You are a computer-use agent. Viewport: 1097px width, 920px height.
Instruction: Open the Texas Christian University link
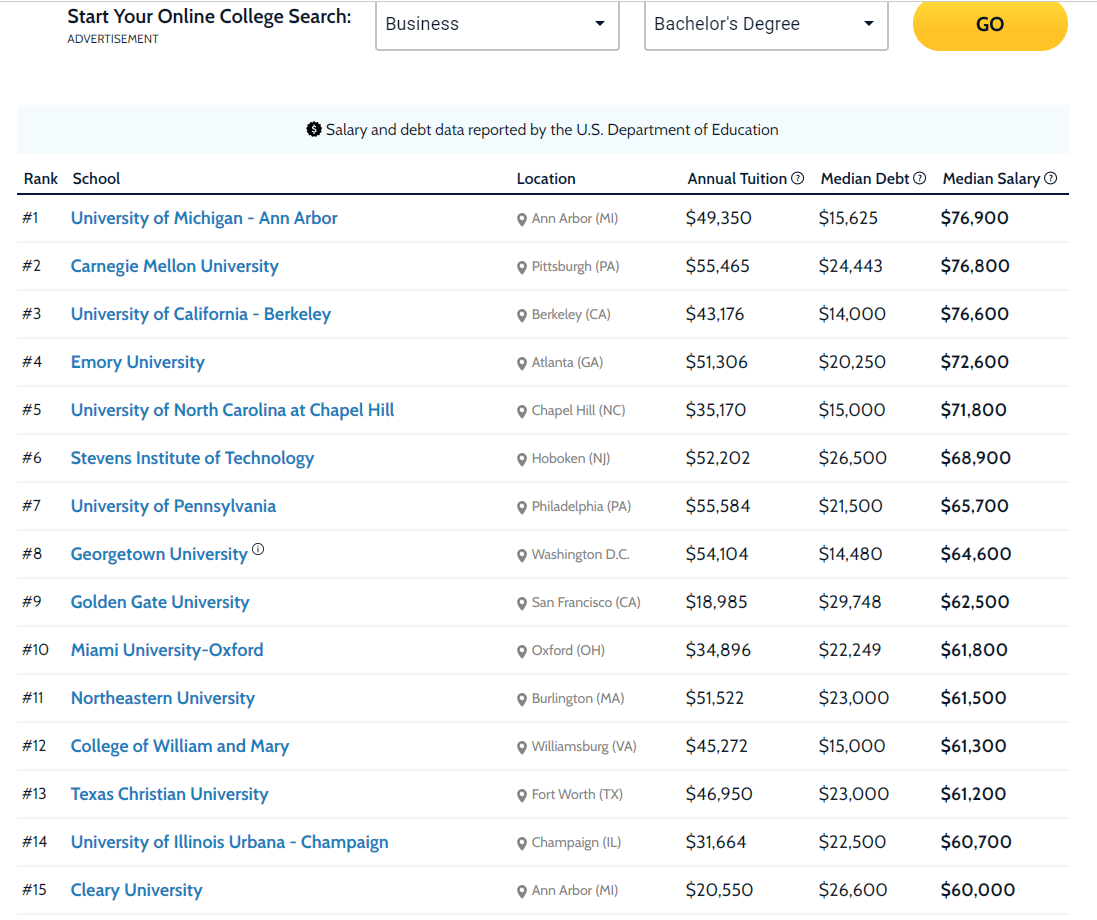pyautogui.click(x=170, y=794)
